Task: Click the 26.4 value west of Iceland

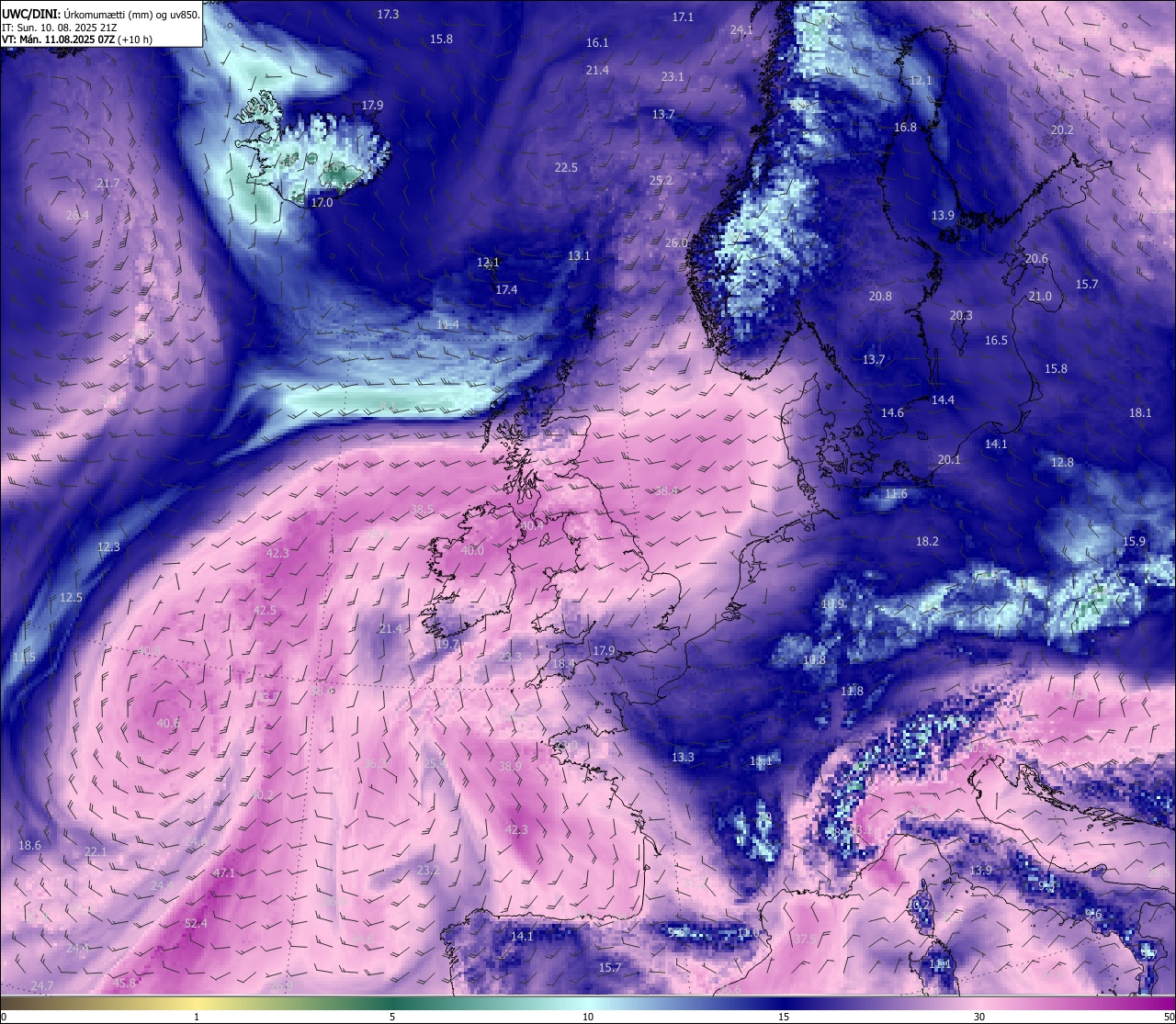Action: 77,215
